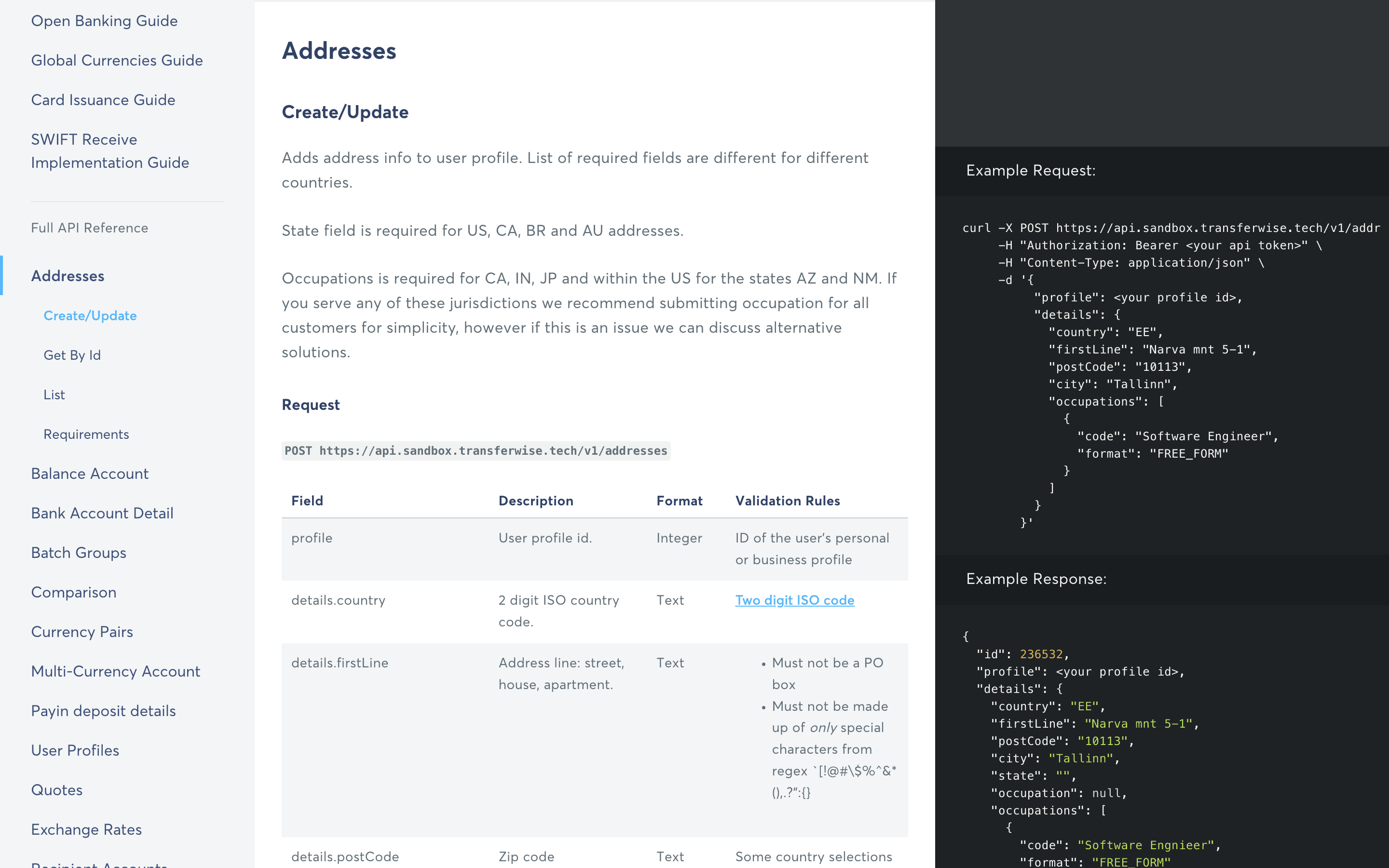Go to the Full API Reference section

pos(90,228)
